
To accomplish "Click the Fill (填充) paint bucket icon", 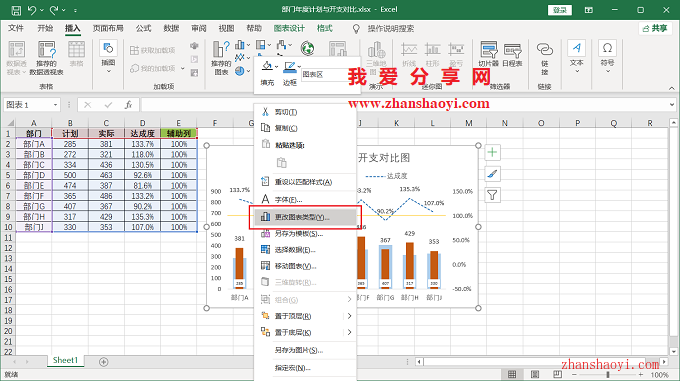I will pyautogui.click(x=267, y=66).
